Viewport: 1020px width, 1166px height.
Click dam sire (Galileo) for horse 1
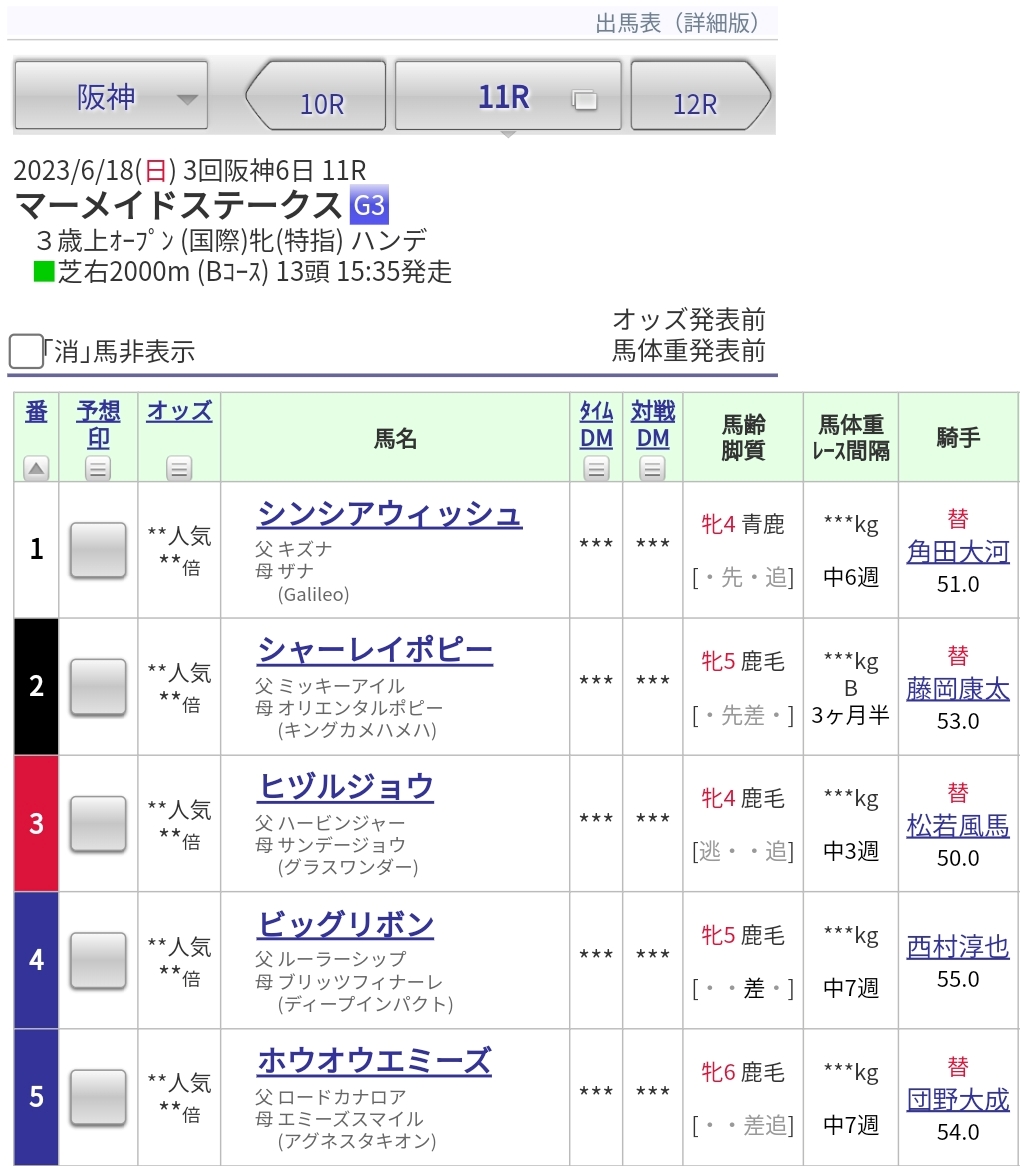point(313,594)
